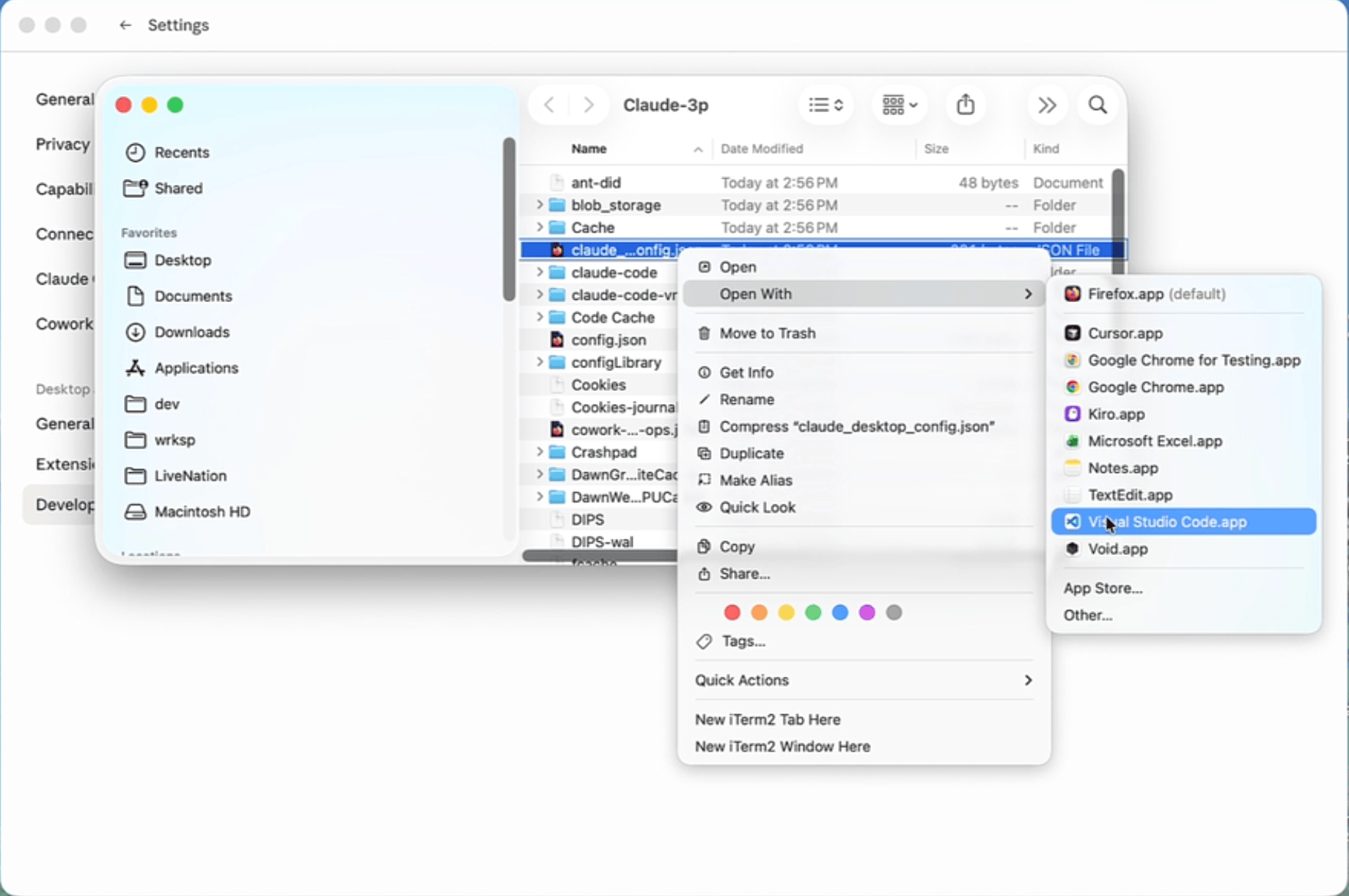Expand the Cache folder disclosure arrow
Viewport: 1349px width, 896px height.
pos(540,227)
